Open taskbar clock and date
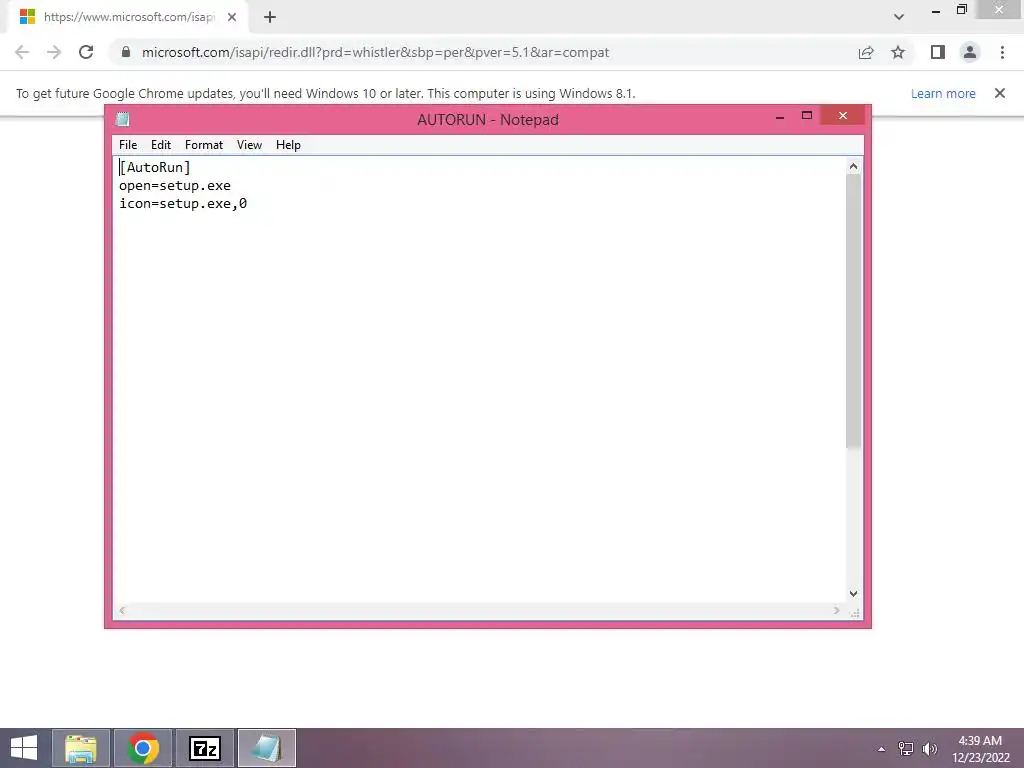 tap(980, 749)
